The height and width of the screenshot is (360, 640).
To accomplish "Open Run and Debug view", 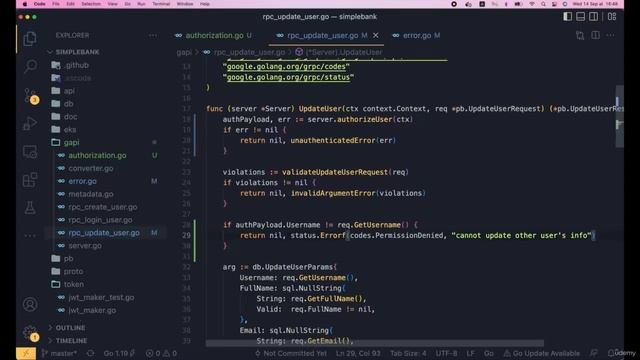I will (x=30, y=124).
